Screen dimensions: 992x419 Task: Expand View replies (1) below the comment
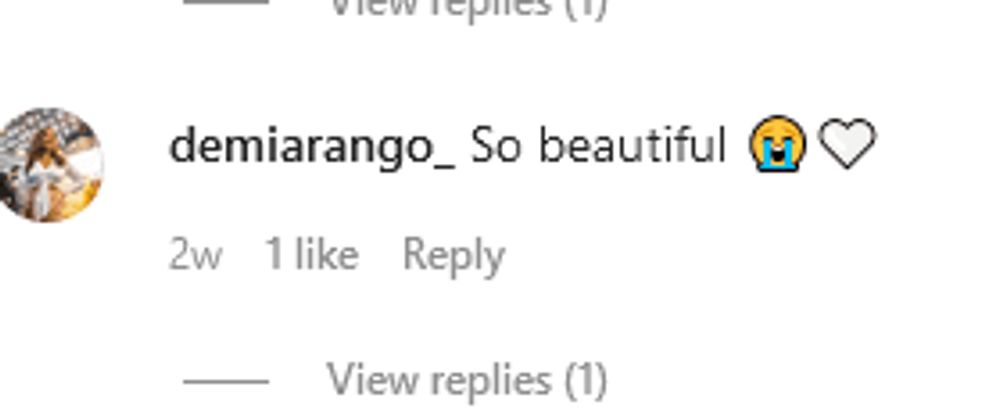click(x=466, y=380)
